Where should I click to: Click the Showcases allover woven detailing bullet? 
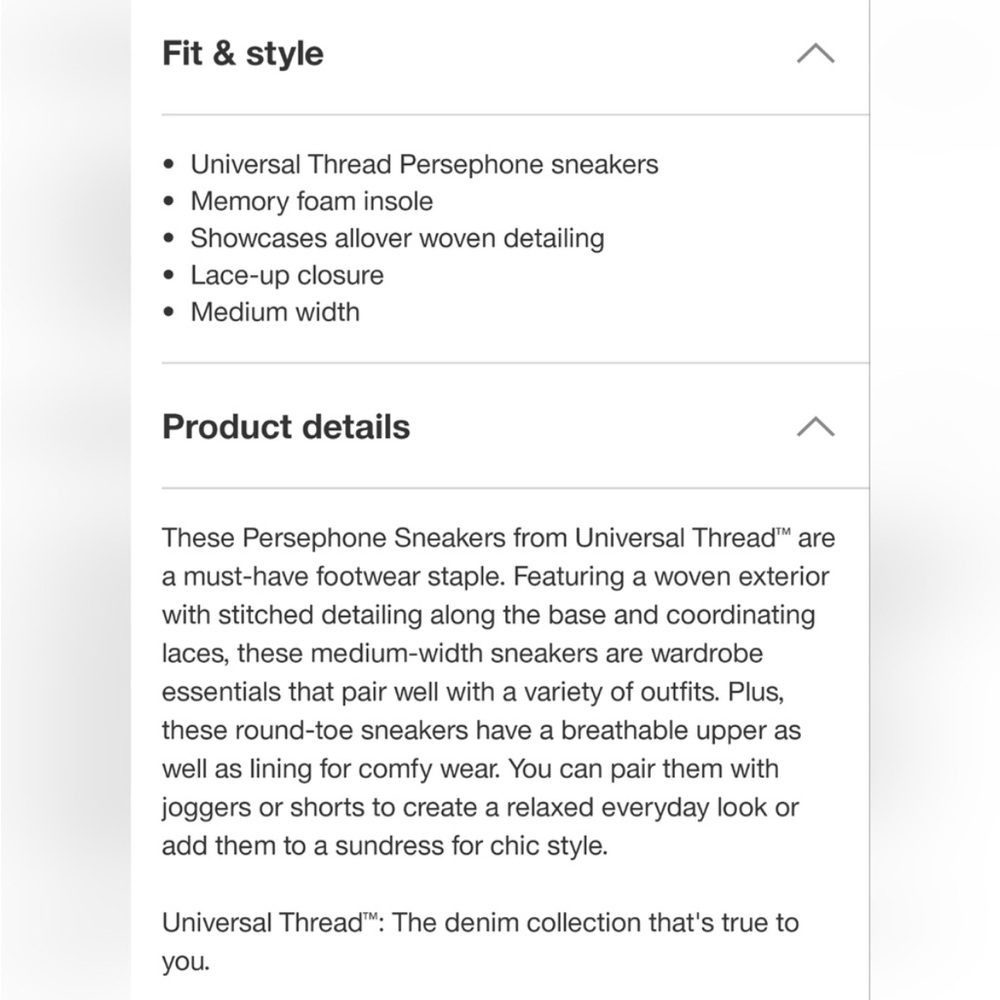[x=398, y=238]
